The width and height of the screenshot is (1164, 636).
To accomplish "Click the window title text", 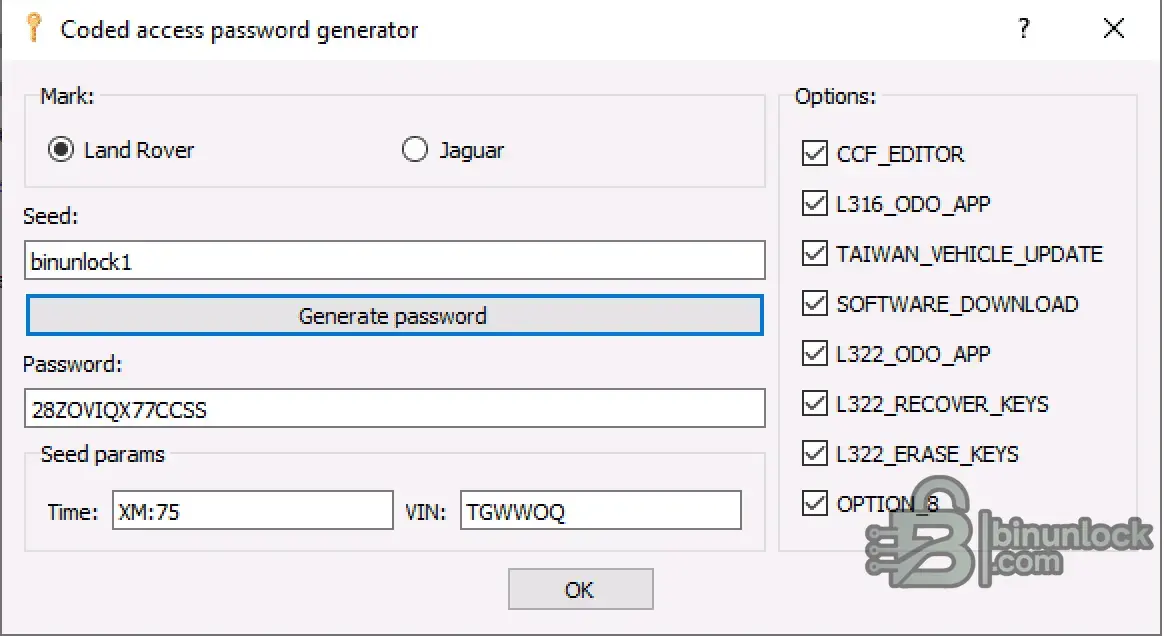I will tap(239, 30).
